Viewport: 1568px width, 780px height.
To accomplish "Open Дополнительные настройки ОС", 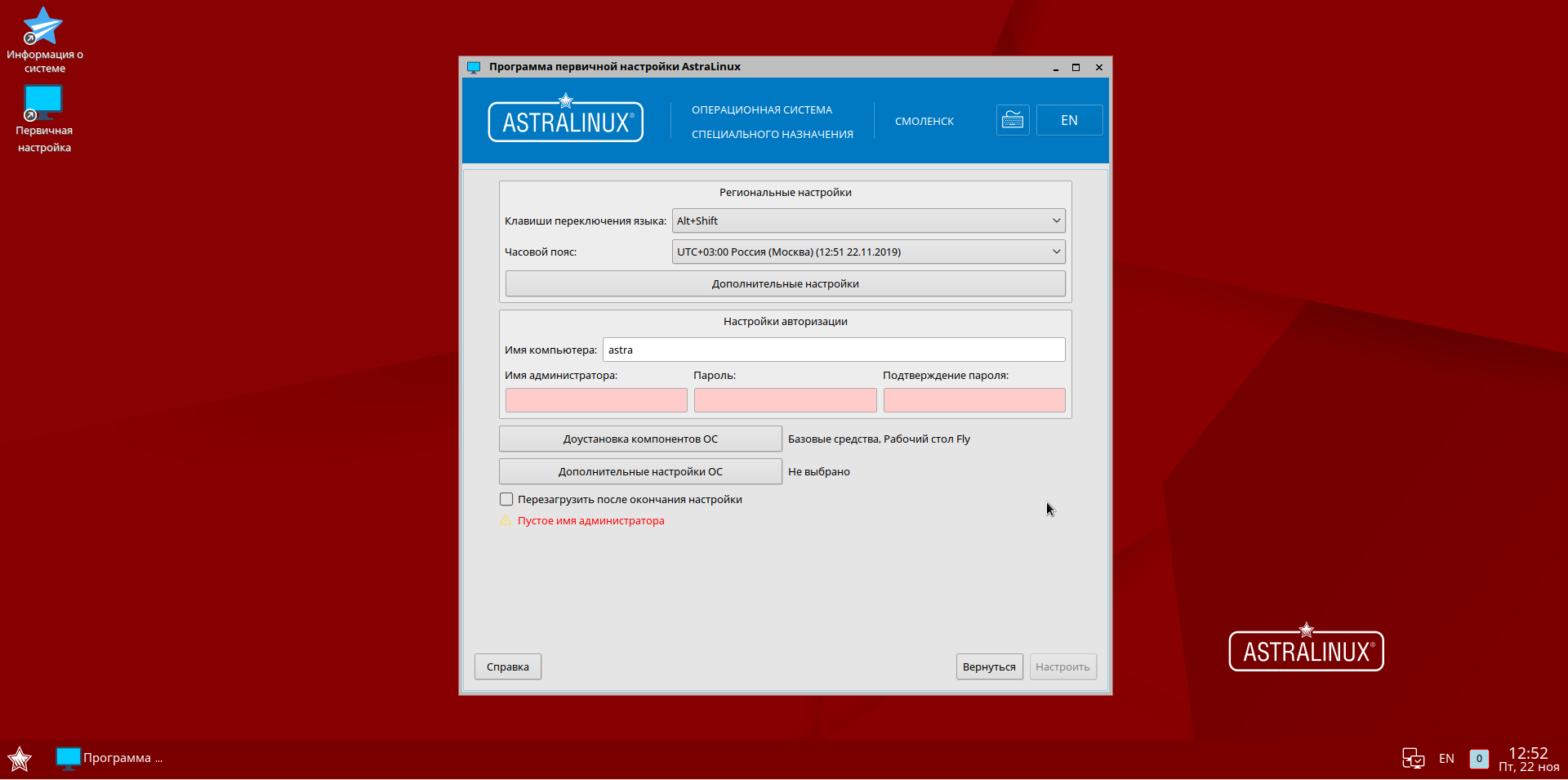I will [x=640, y=471].
